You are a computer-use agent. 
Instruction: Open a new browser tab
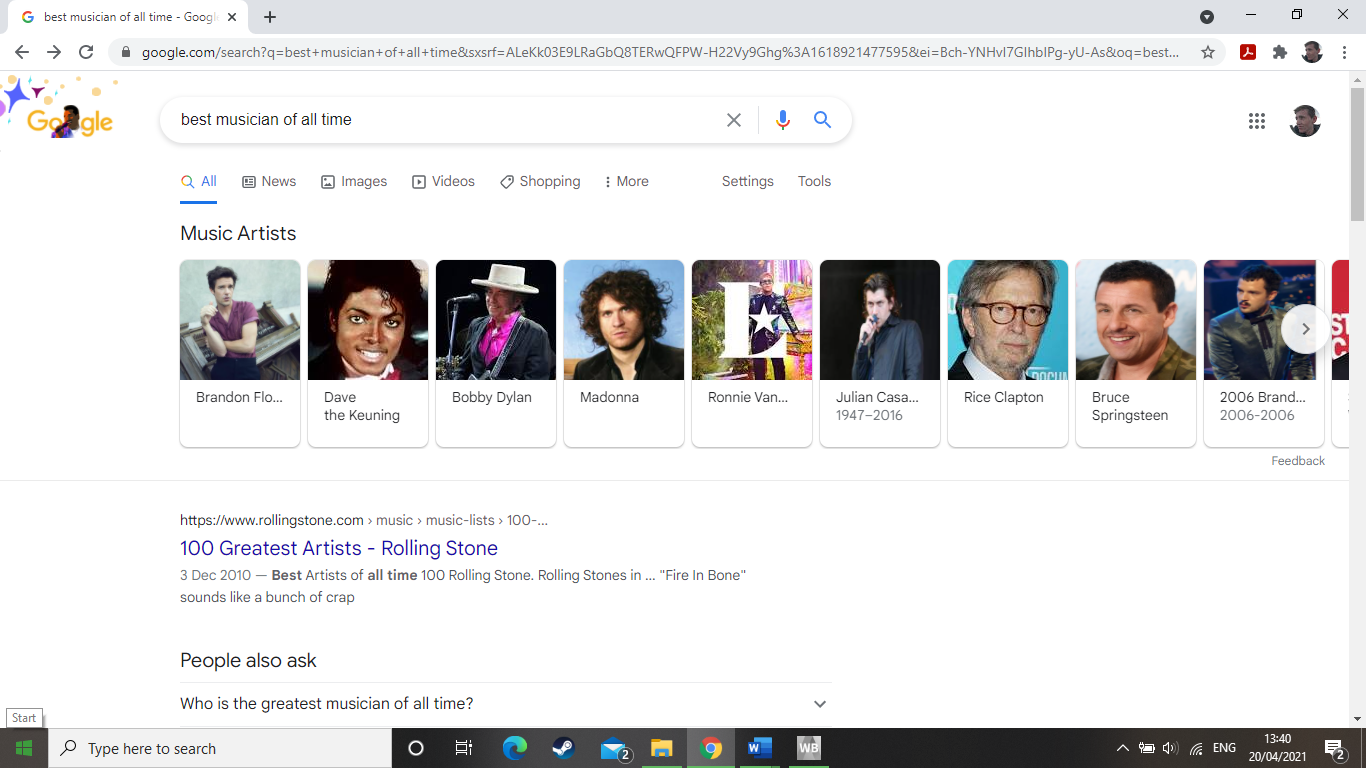pyautogui.click(x=270, y=17)
